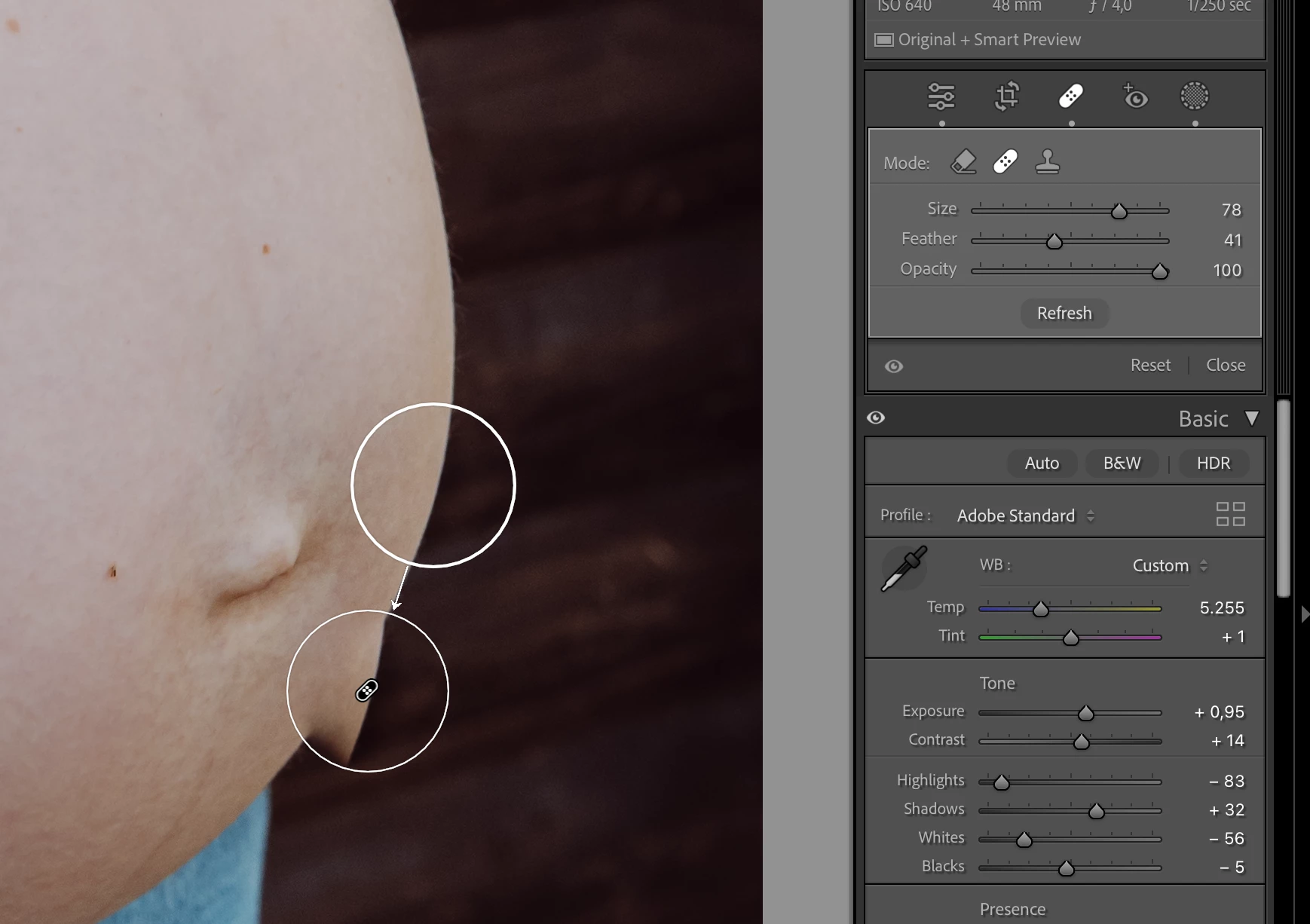This screenshot has width=1310, height=924.
Task: Select the Healing bandage tool in tool strip
Action: (x=1071, y=96)
